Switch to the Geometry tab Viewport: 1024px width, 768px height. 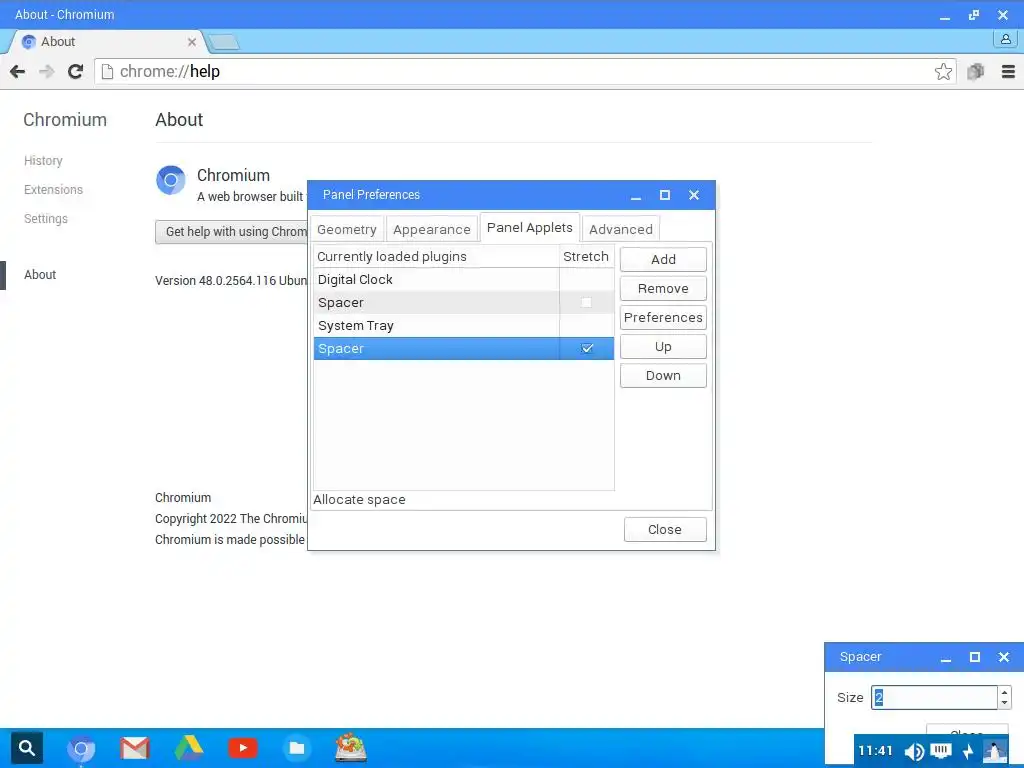pyautogui.click(x=347, y=229)
